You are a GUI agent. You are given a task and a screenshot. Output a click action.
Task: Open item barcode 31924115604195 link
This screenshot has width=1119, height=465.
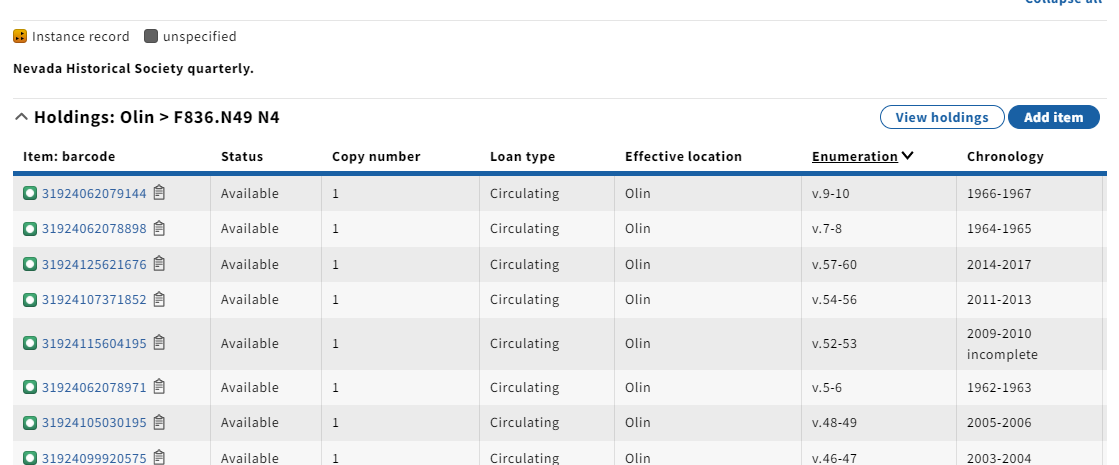[94, 344]
